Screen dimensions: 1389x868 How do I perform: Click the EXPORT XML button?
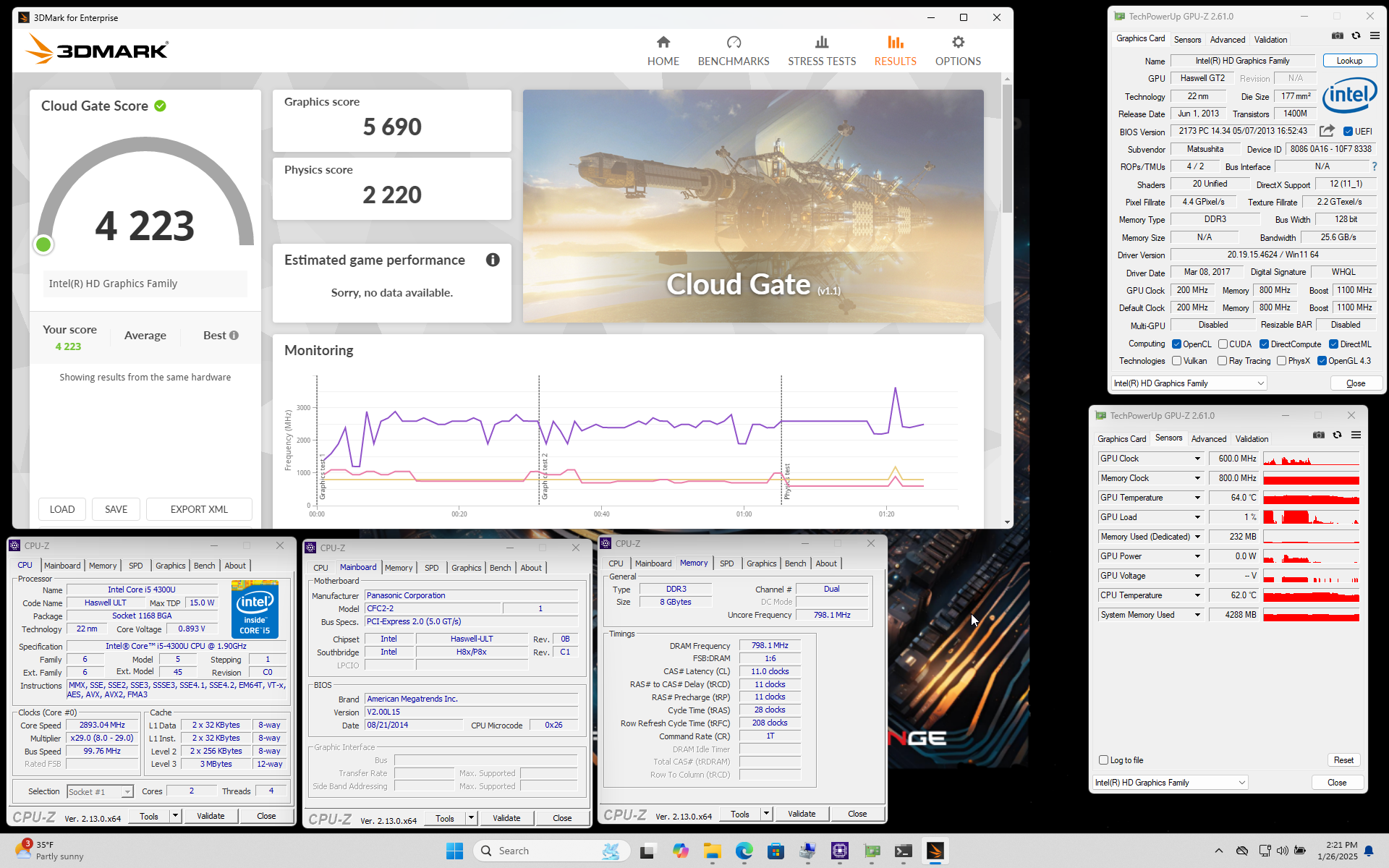pos(199,509)
